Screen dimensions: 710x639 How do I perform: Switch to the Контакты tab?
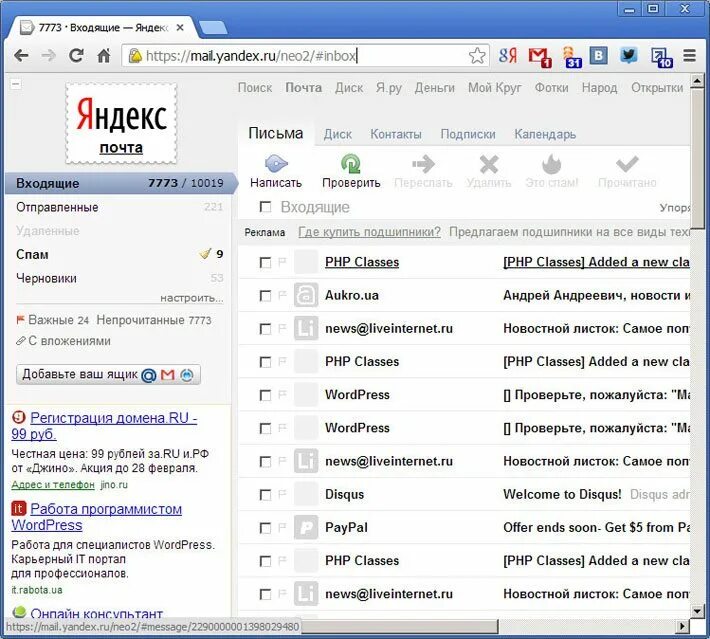point(396,134)
